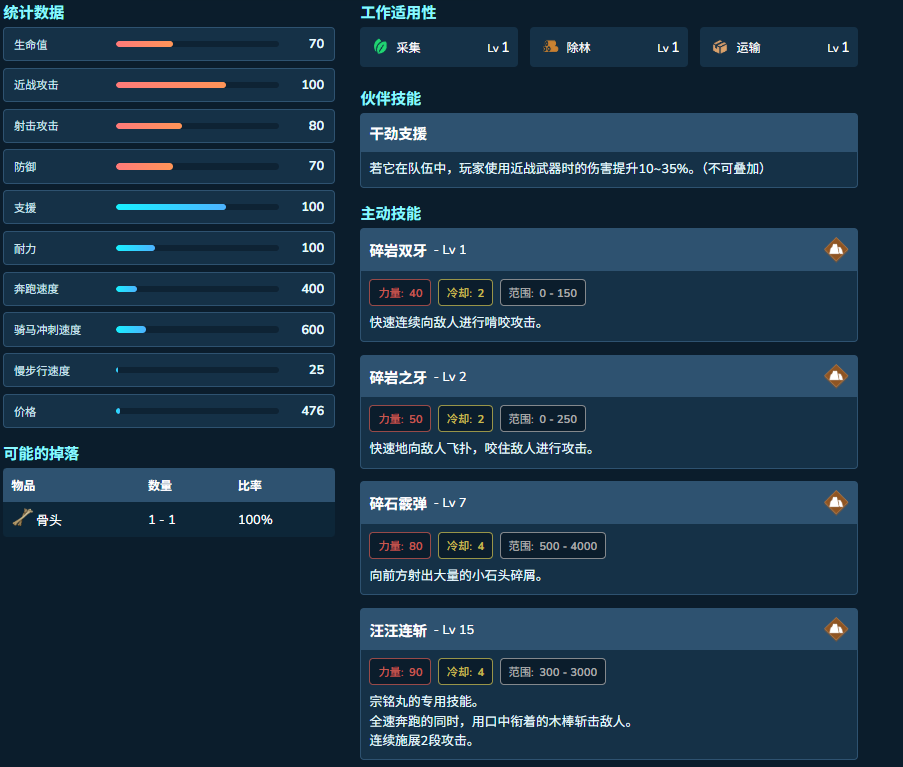Click the ground element icon on 碎岩之牙
This screenshot has width=903, height=767.
point(836,376)
